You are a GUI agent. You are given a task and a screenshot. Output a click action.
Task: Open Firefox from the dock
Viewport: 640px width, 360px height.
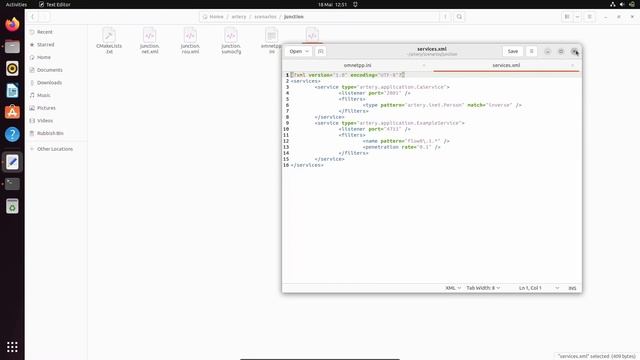12,24
